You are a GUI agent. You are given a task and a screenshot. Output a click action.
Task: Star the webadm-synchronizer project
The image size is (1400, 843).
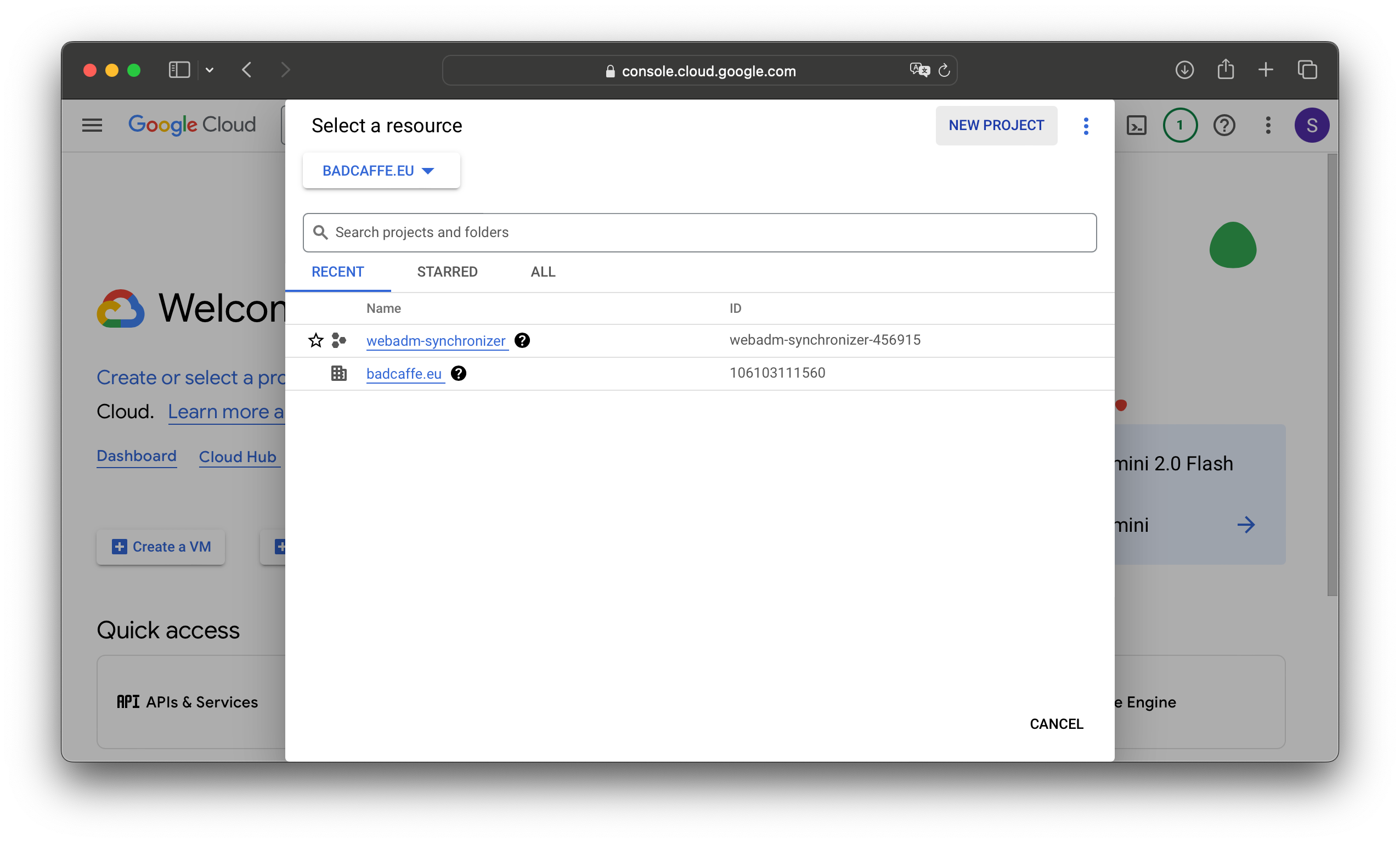pyautogui.click(x=315, y=340)
